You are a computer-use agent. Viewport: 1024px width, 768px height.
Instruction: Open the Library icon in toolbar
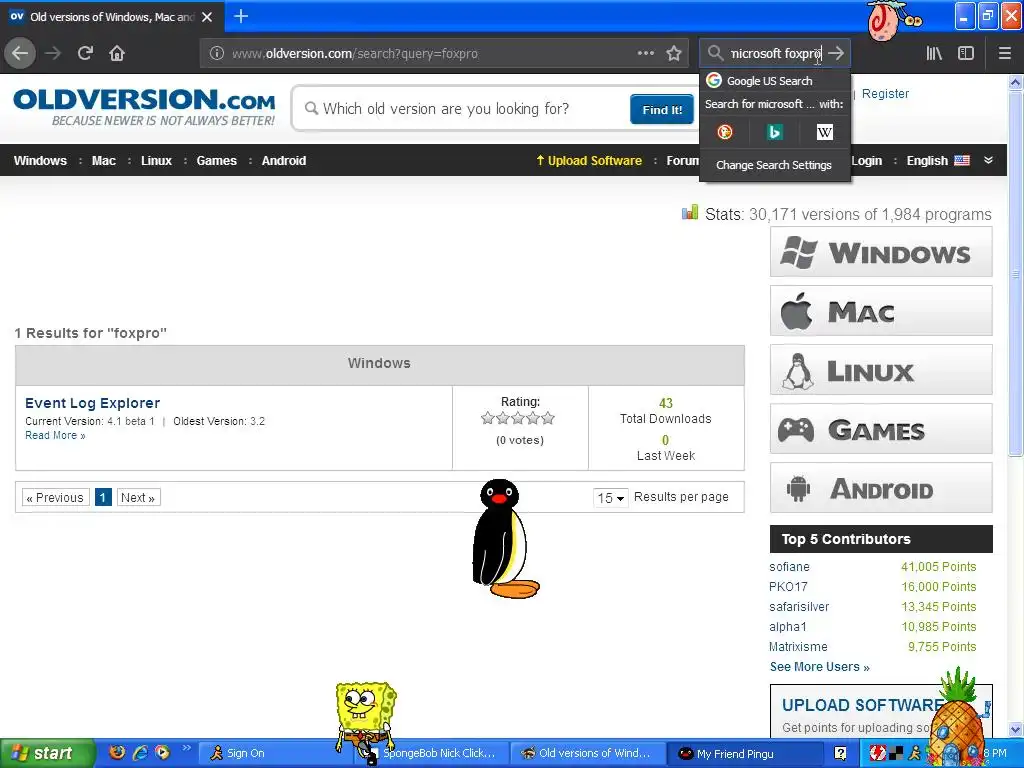pyautogui.click(x=934, y=54)
